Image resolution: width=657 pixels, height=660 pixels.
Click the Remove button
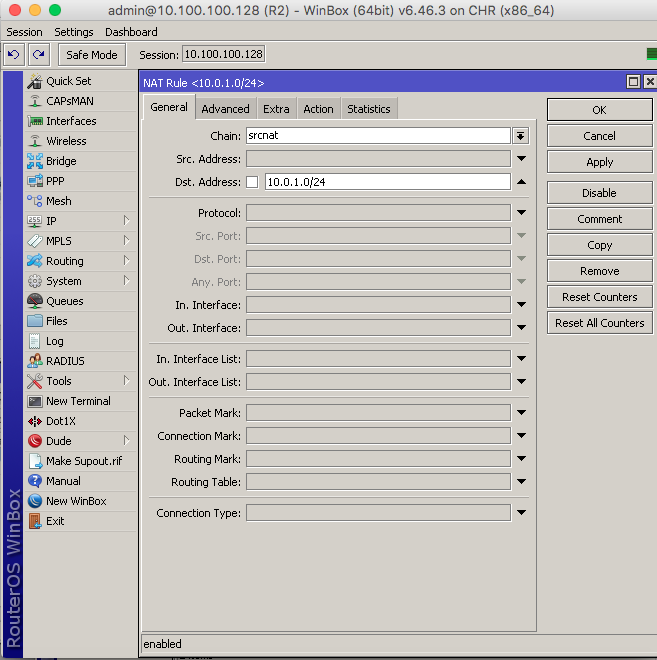coord(599,271)
